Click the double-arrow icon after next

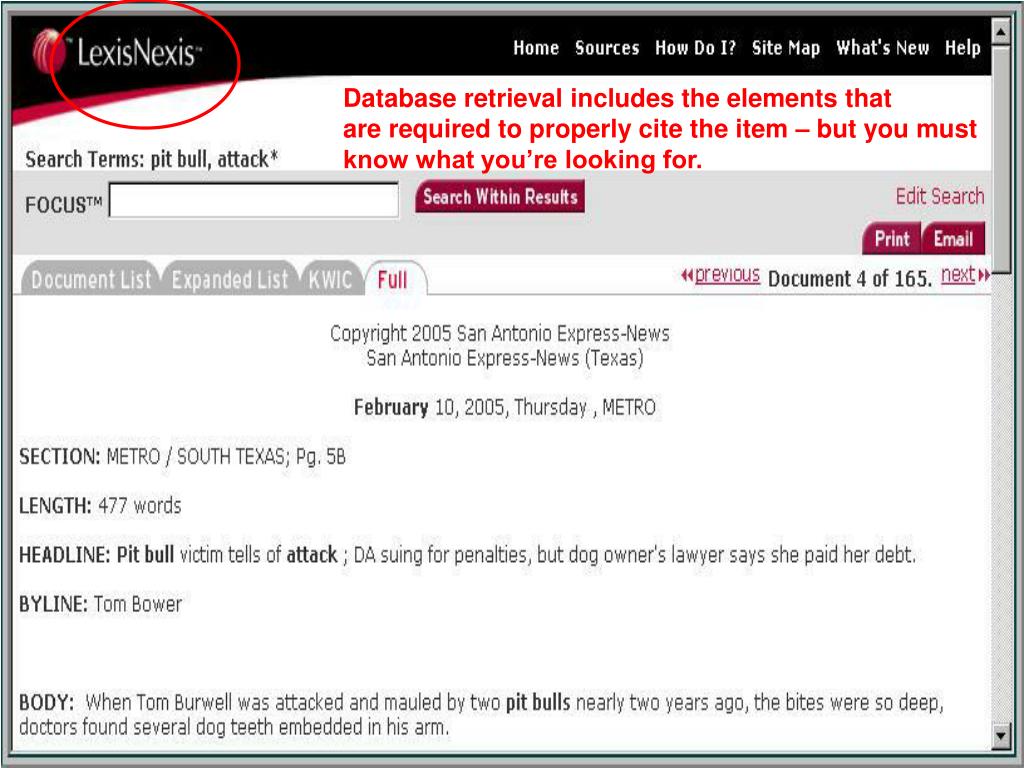pyautogui.click(x=983, y=276)
